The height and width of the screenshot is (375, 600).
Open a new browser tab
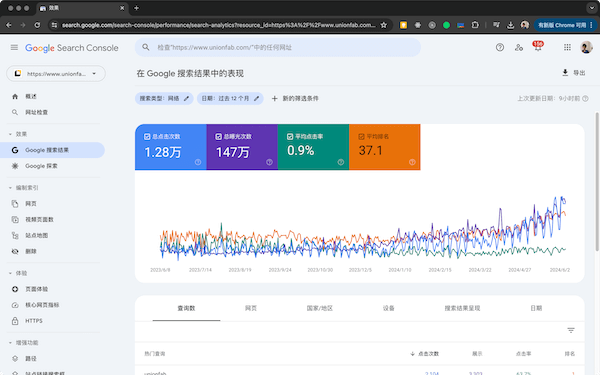click(x=136, y=8)
